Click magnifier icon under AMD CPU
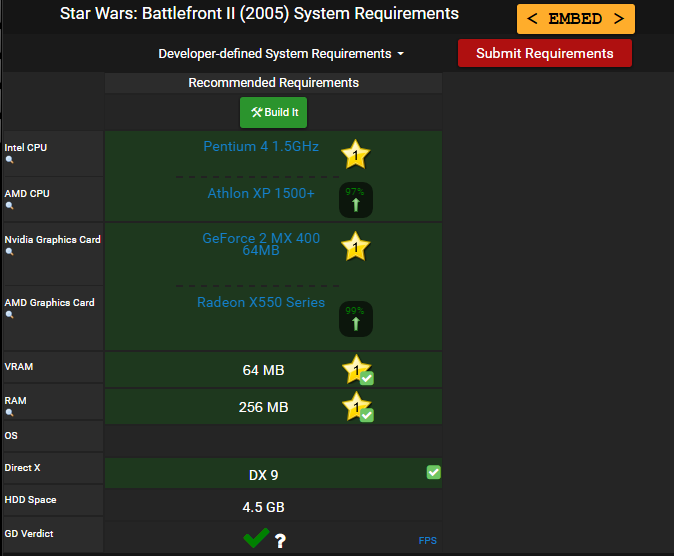The width and height of the screenshot is (674, 556). click(9, 206)
